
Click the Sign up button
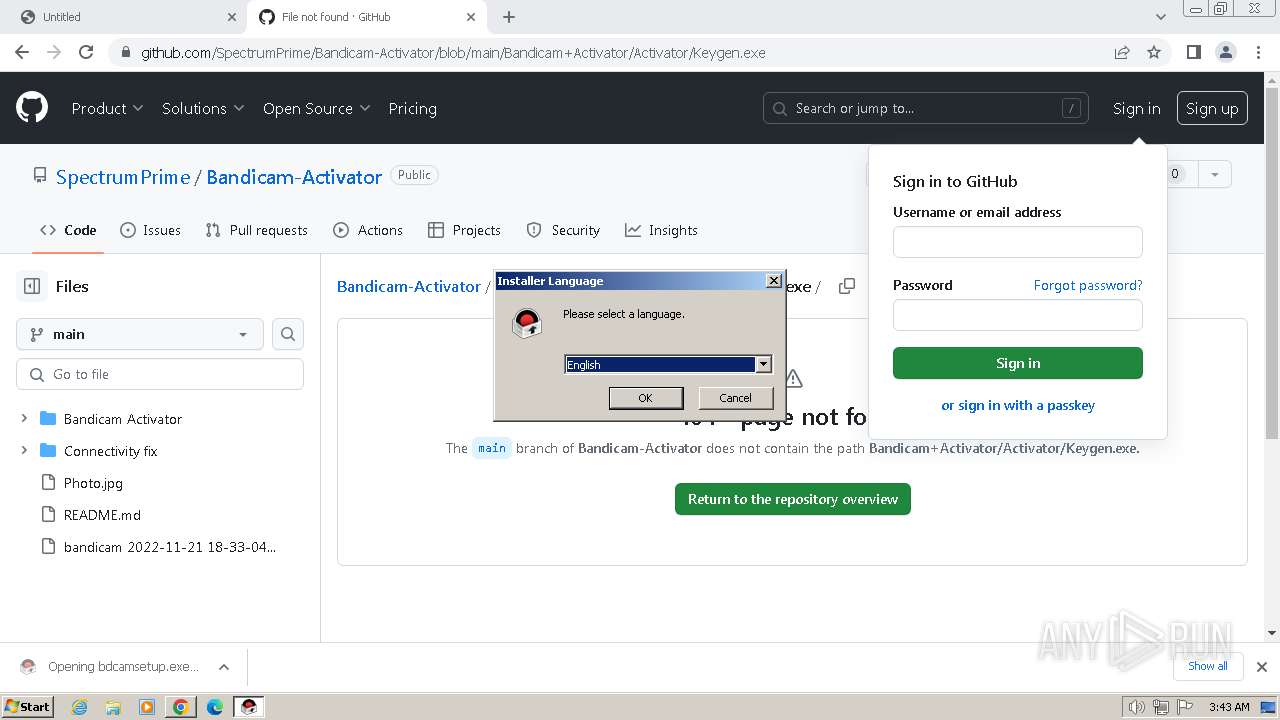click(1212, 108)
